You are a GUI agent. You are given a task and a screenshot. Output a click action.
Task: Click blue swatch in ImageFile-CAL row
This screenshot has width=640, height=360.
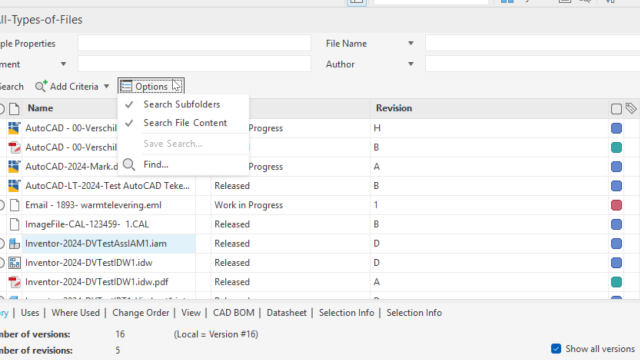616,224
